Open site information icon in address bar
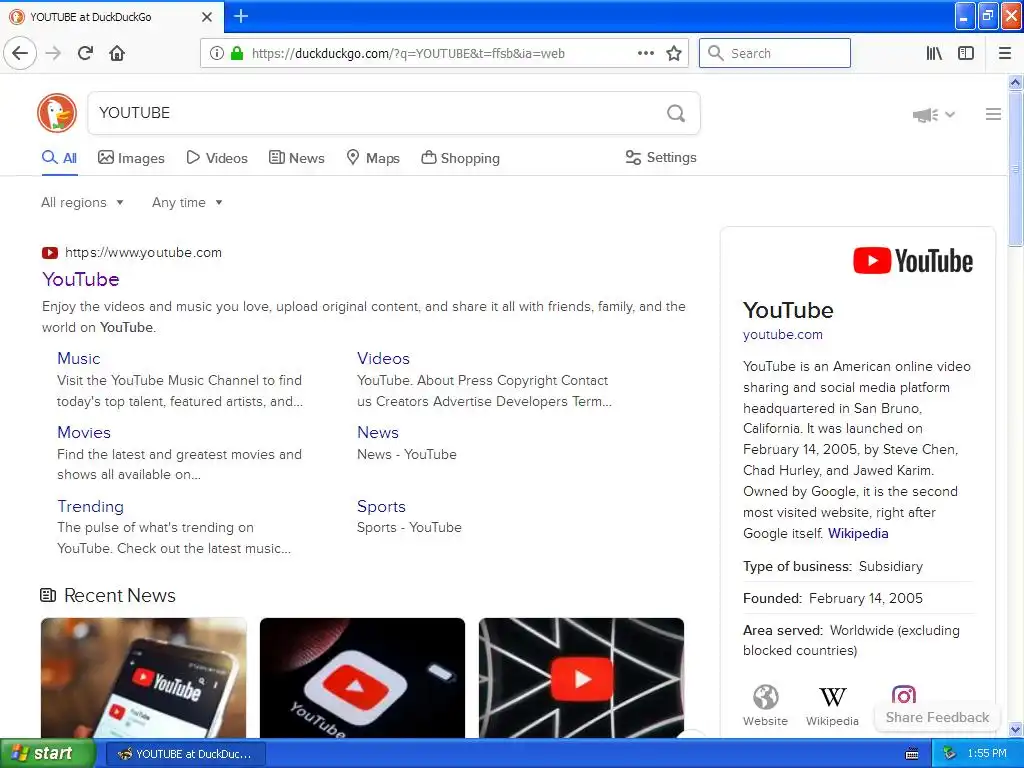 pos(217,54)
